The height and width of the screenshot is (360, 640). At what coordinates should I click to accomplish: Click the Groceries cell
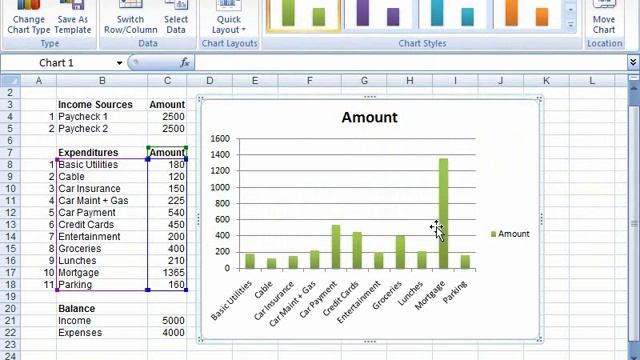[102, 249]
